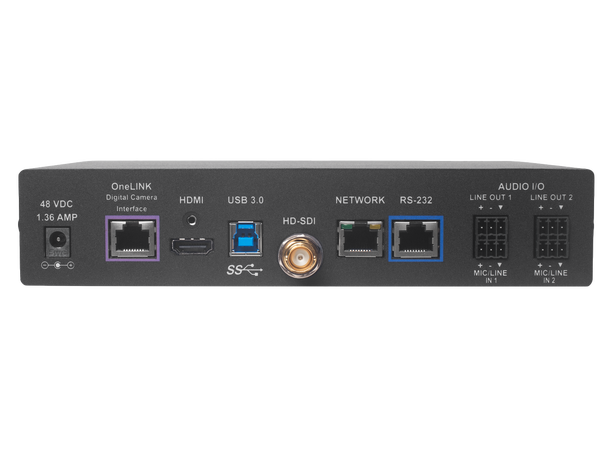Click the OneLINK label text
Screen dimensions: 610x450
(x=131, y=188)
